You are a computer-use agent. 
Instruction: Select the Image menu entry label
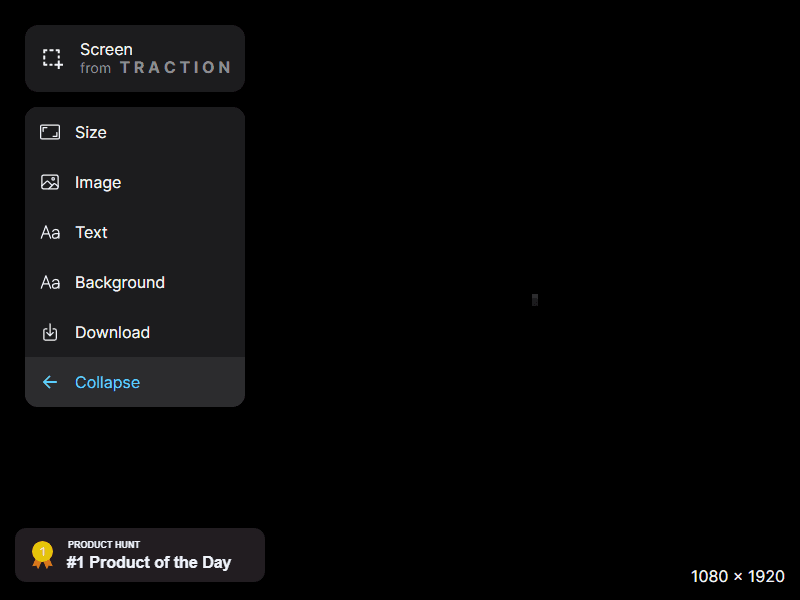(98, 182)
